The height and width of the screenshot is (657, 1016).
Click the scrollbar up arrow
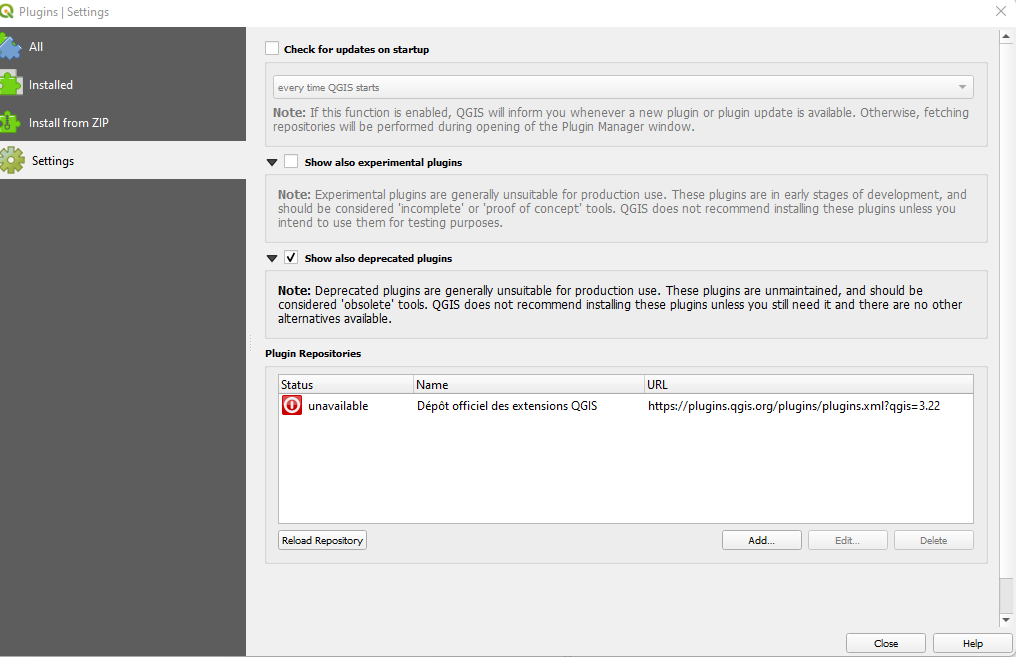tap(1006, 36)
